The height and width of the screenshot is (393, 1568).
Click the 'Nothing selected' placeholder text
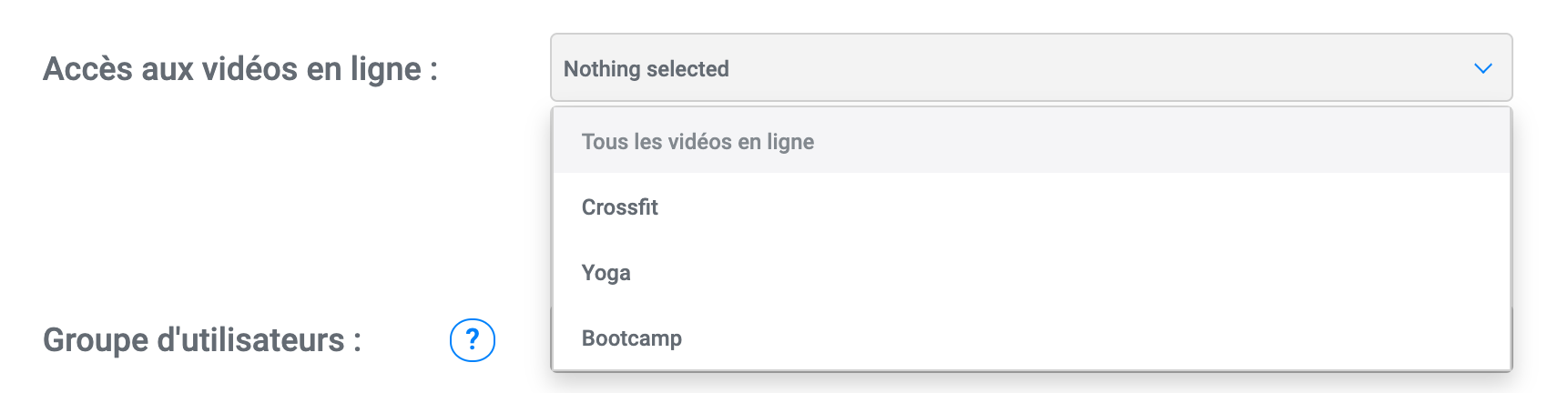[647, 69]
